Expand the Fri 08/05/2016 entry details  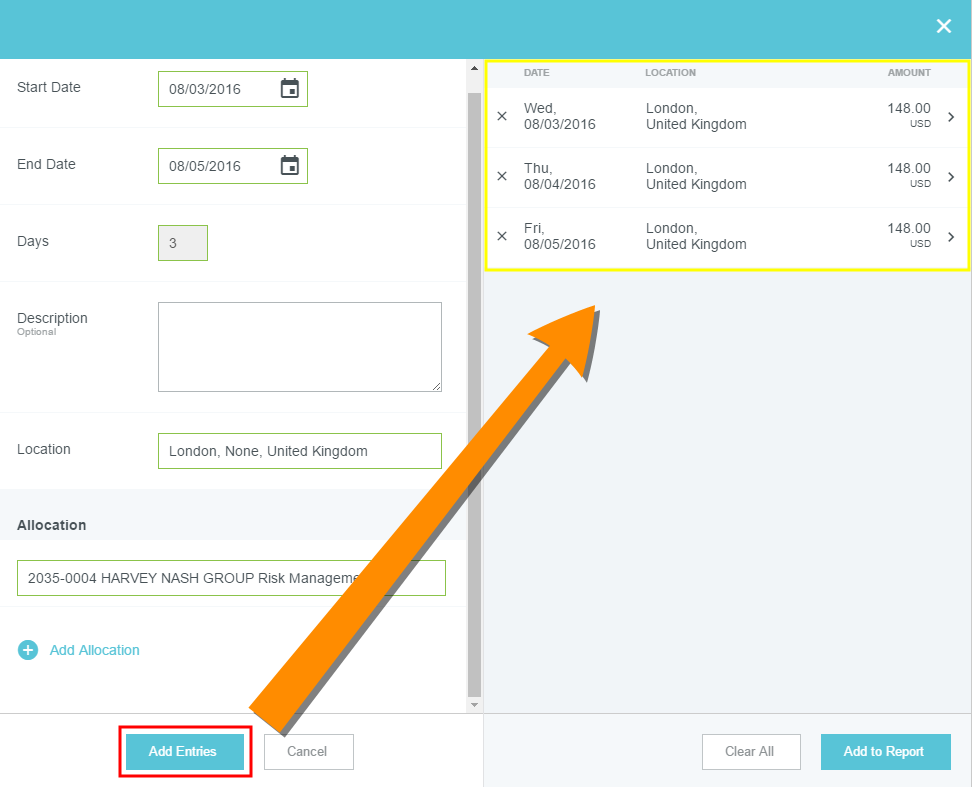951,237
